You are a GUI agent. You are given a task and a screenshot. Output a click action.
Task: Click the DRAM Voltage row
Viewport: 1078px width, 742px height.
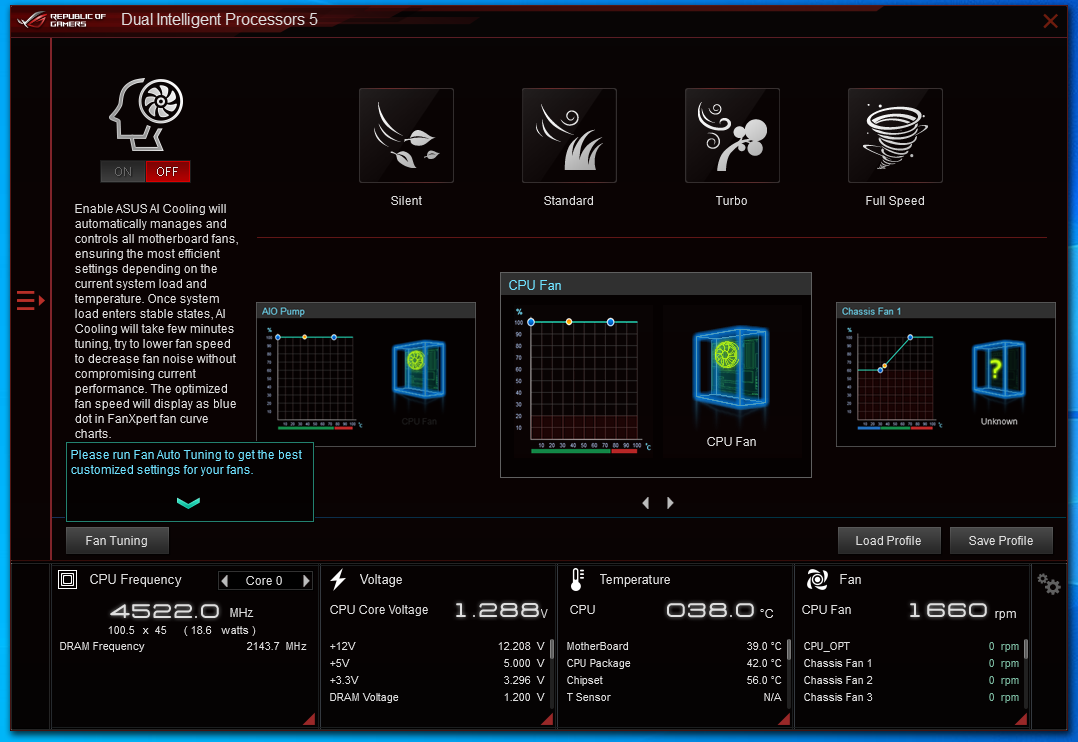437,697
